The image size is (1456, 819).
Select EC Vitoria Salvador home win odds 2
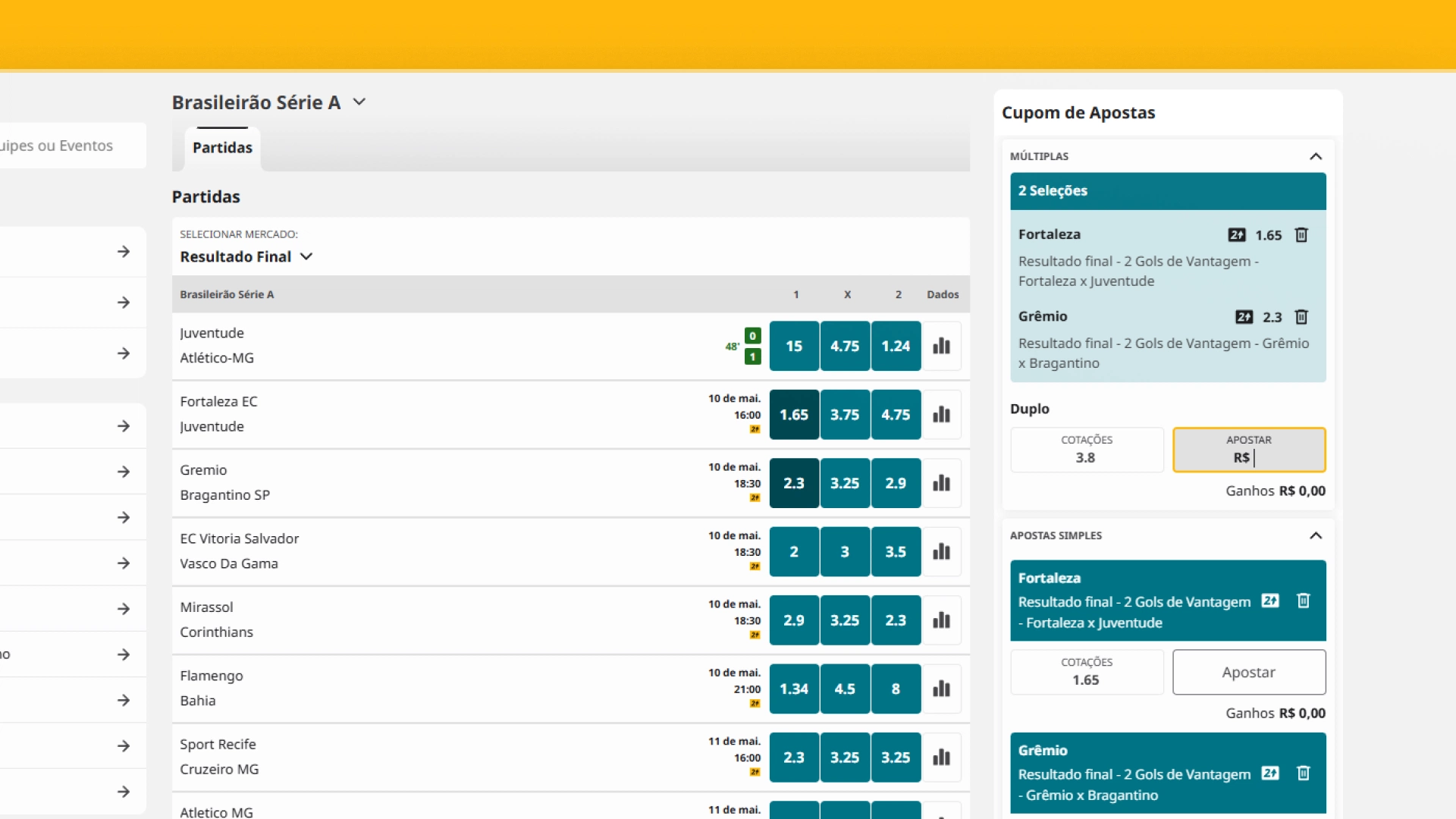(x=794, y=551)
